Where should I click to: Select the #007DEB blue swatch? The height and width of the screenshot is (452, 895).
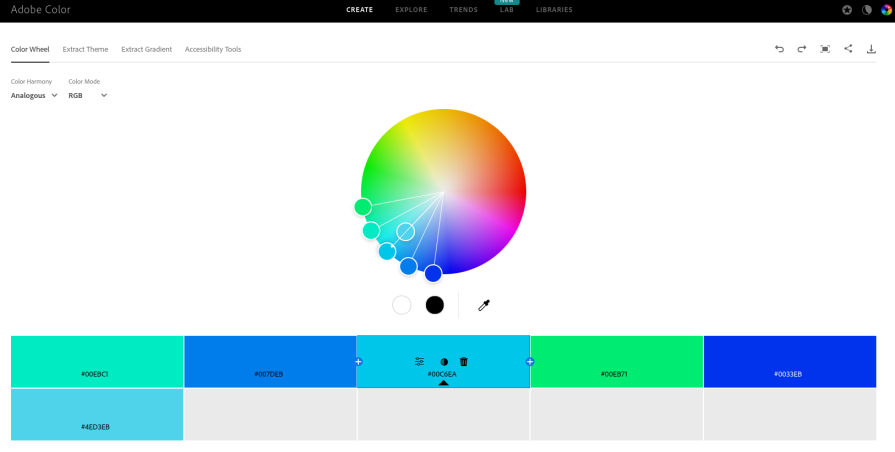(270, 362)
